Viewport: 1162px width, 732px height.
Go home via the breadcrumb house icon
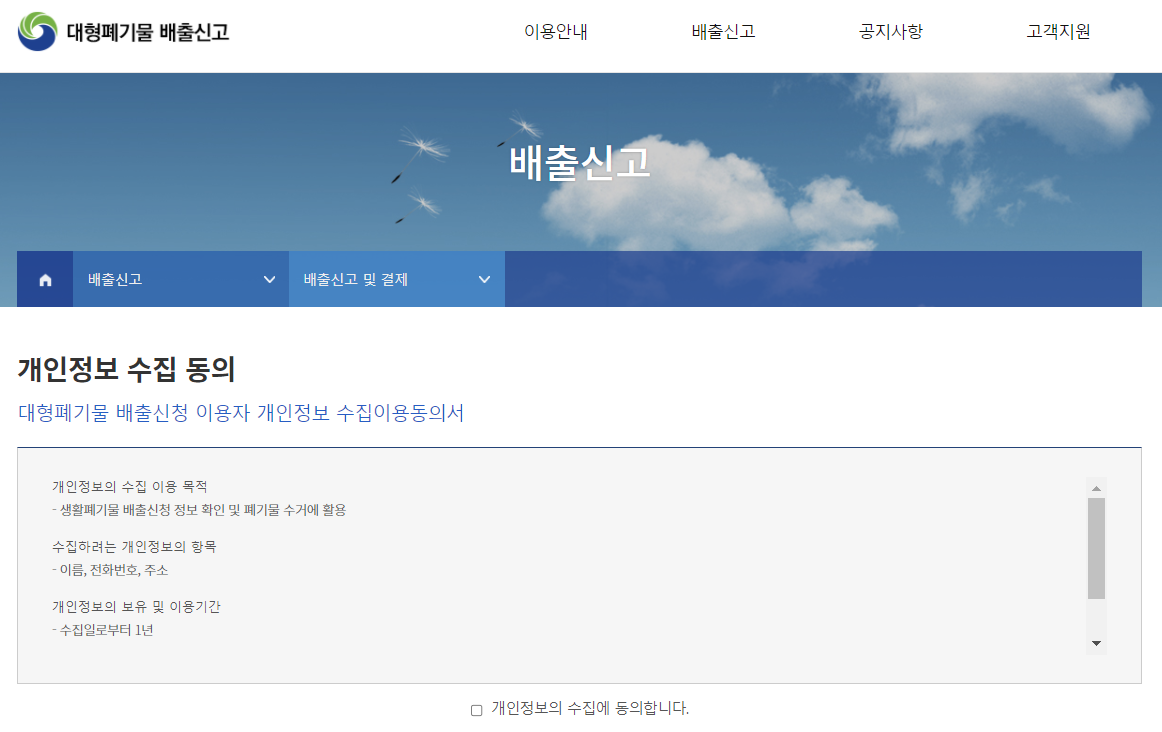click(45, 279)
